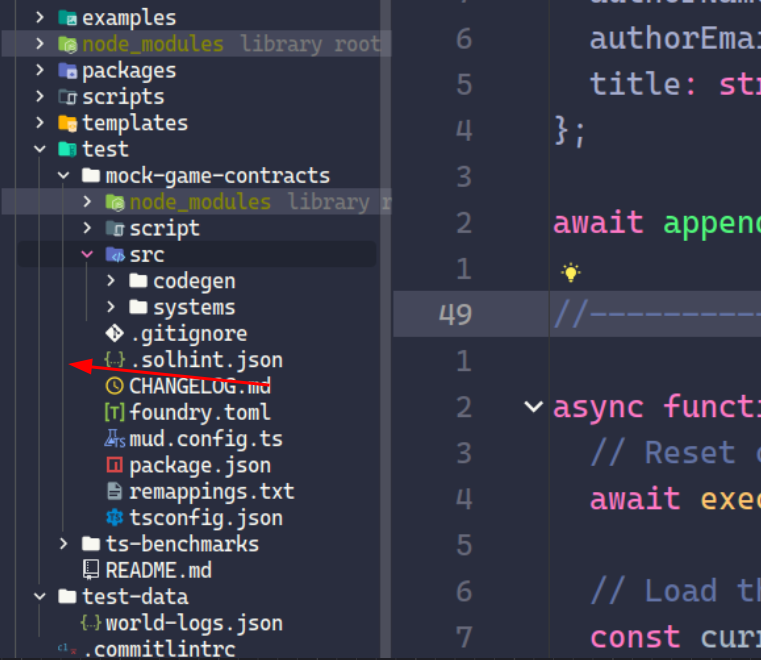Open the .commitlintrc file

pyautogui.click(x=159, y=649)
